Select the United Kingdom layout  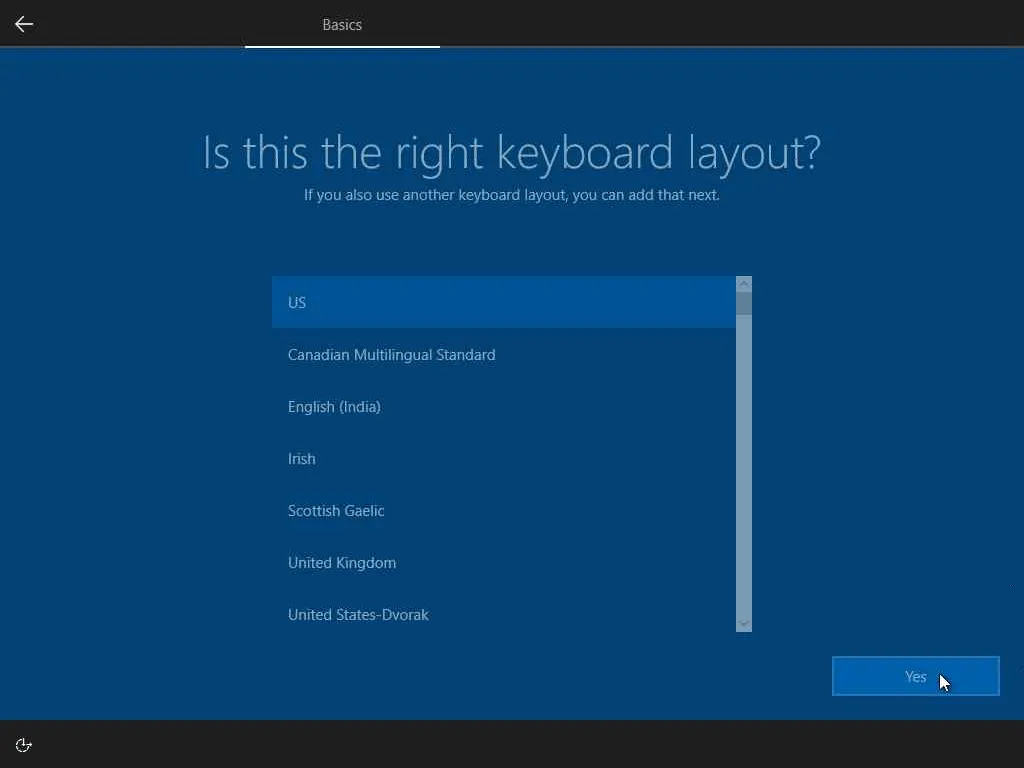[x=504, y=563]
